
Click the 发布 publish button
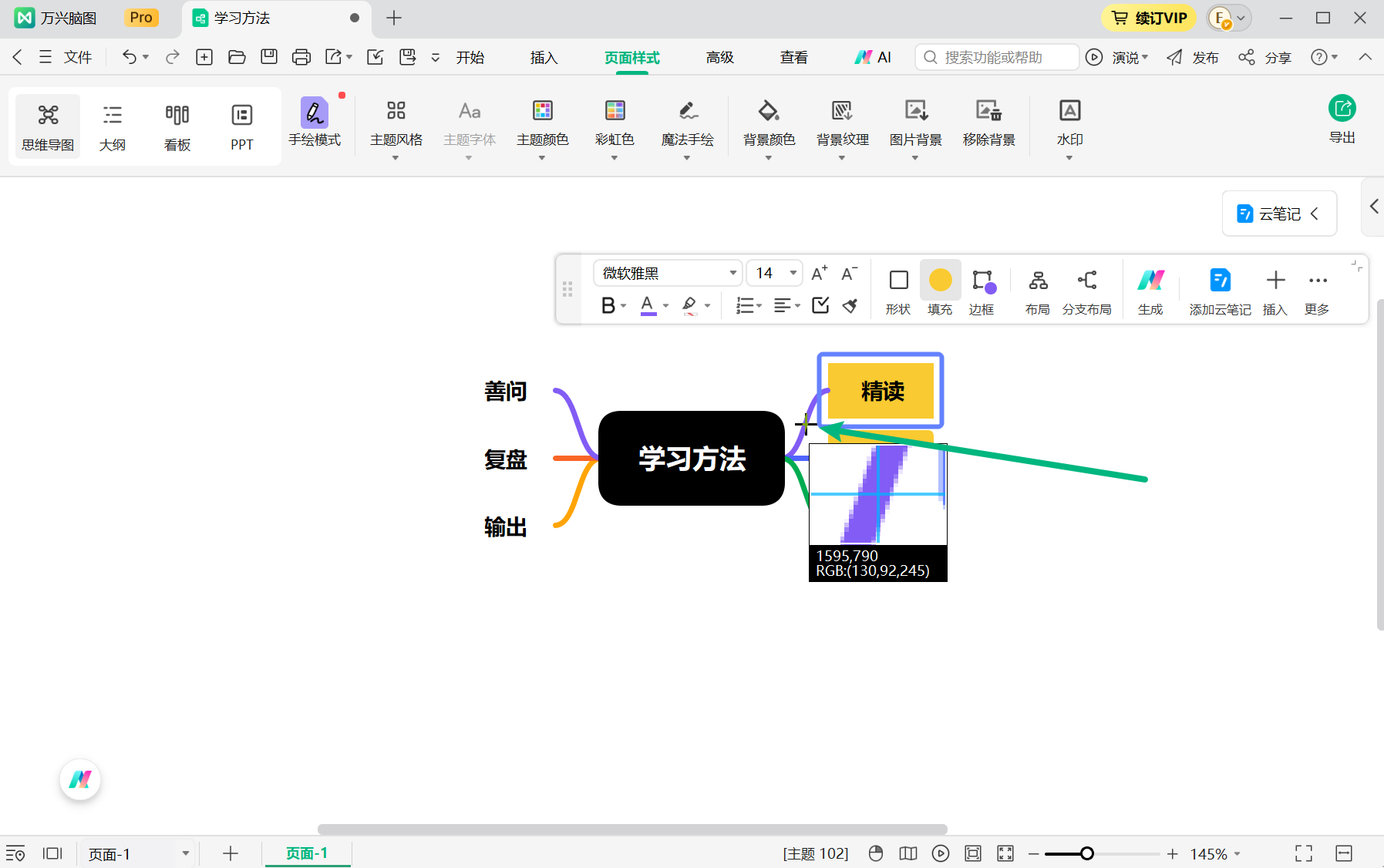[x=1193, y=58]
